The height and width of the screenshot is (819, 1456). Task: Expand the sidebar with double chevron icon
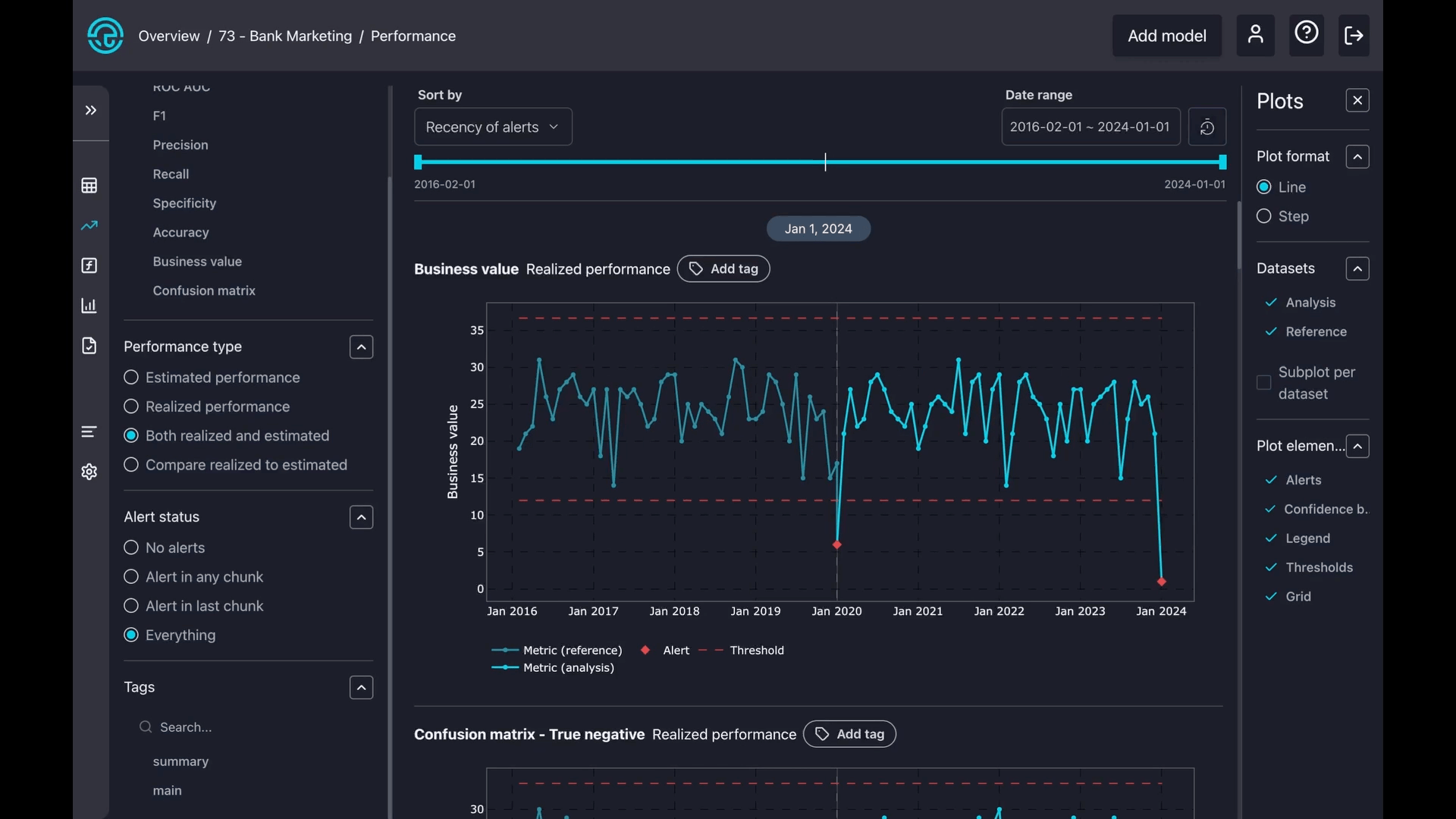tap(91, 111)
